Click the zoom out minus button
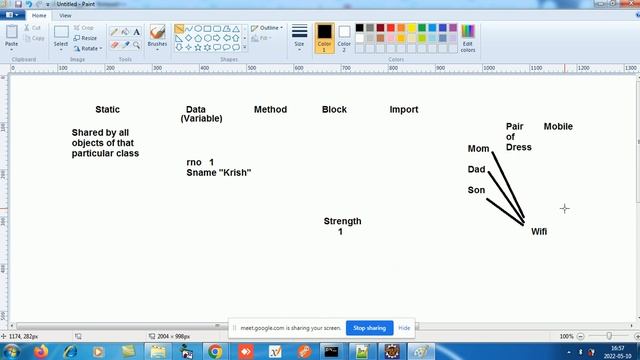This screenshot has height=360, width=640. [x=580, y=336]
